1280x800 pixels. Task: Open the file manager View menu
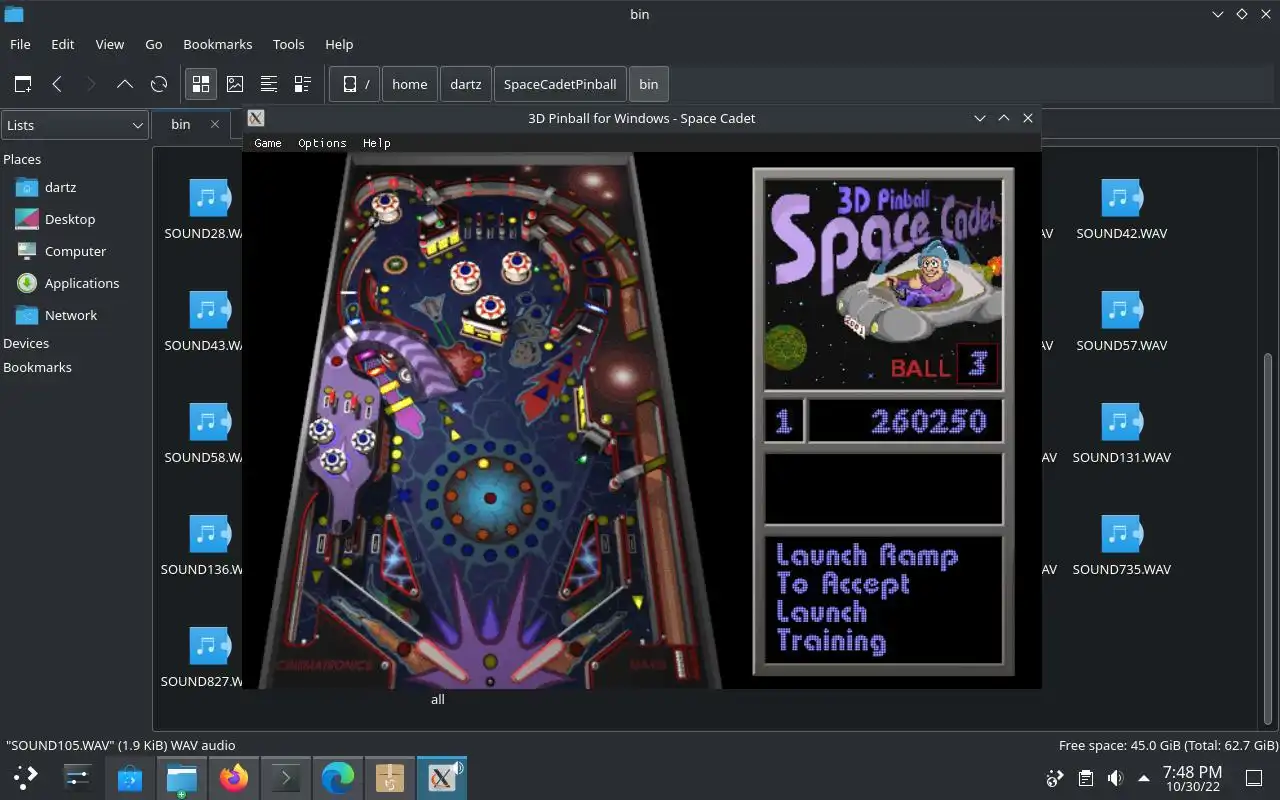[x=109, y=44]
